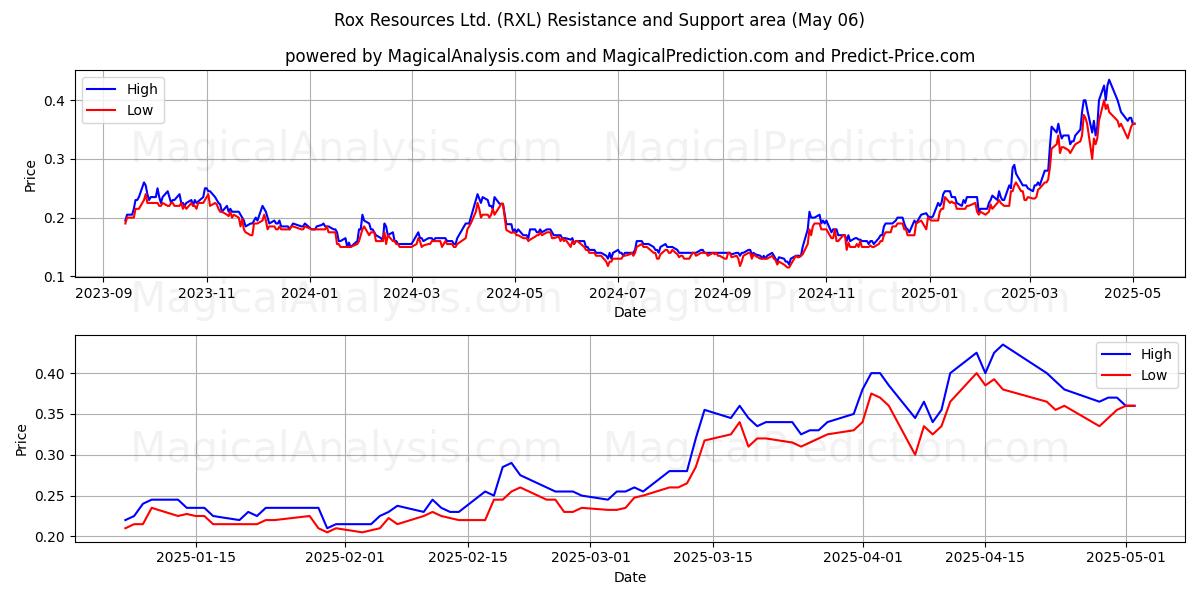Click the '2023-11' tick label
Image resolution: width=1200 pixels, height=600 pixels.
[207, 293]
